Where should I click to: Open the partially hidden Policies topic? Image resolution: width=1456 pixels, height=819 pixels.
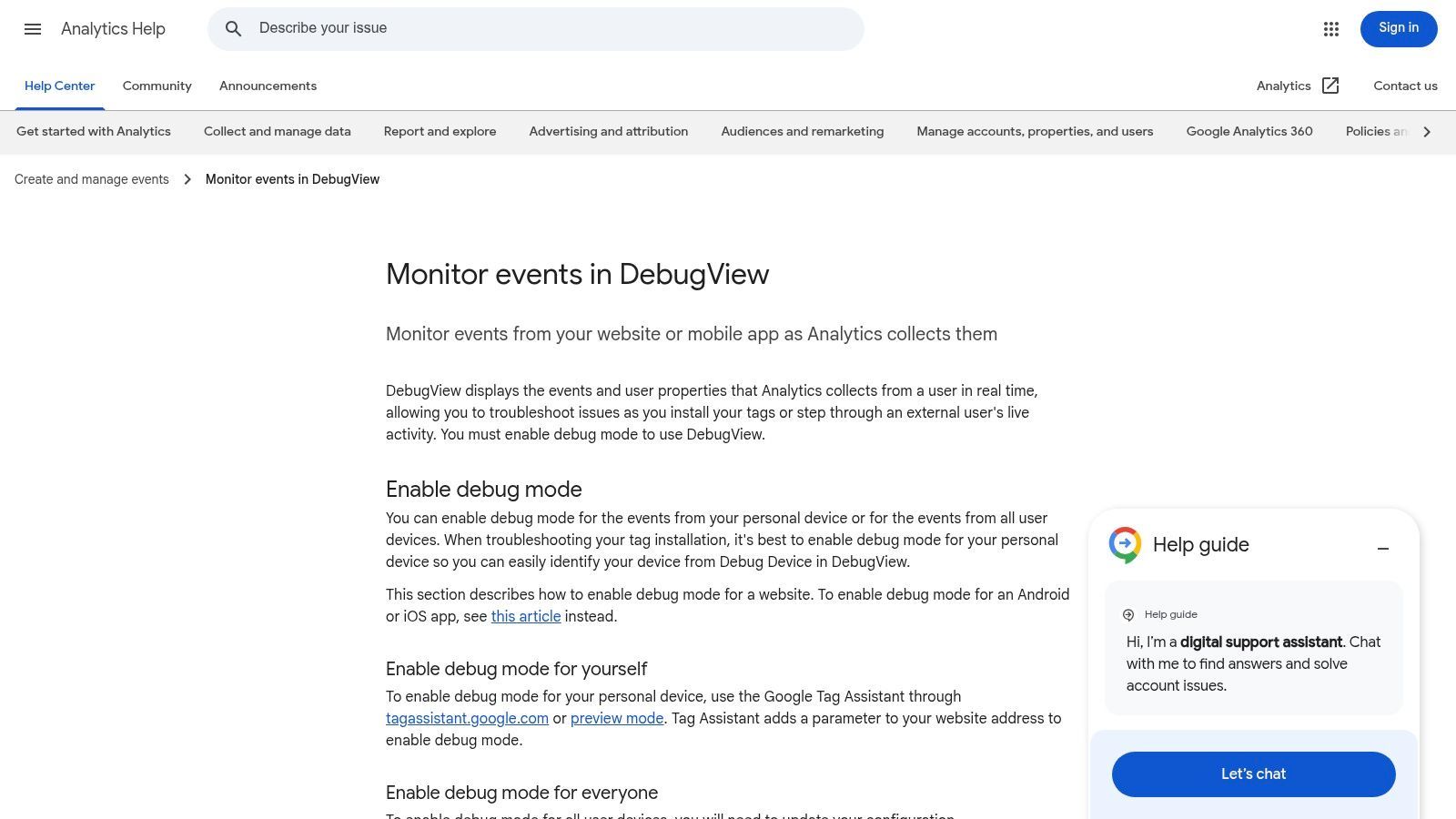(1377, 131)
